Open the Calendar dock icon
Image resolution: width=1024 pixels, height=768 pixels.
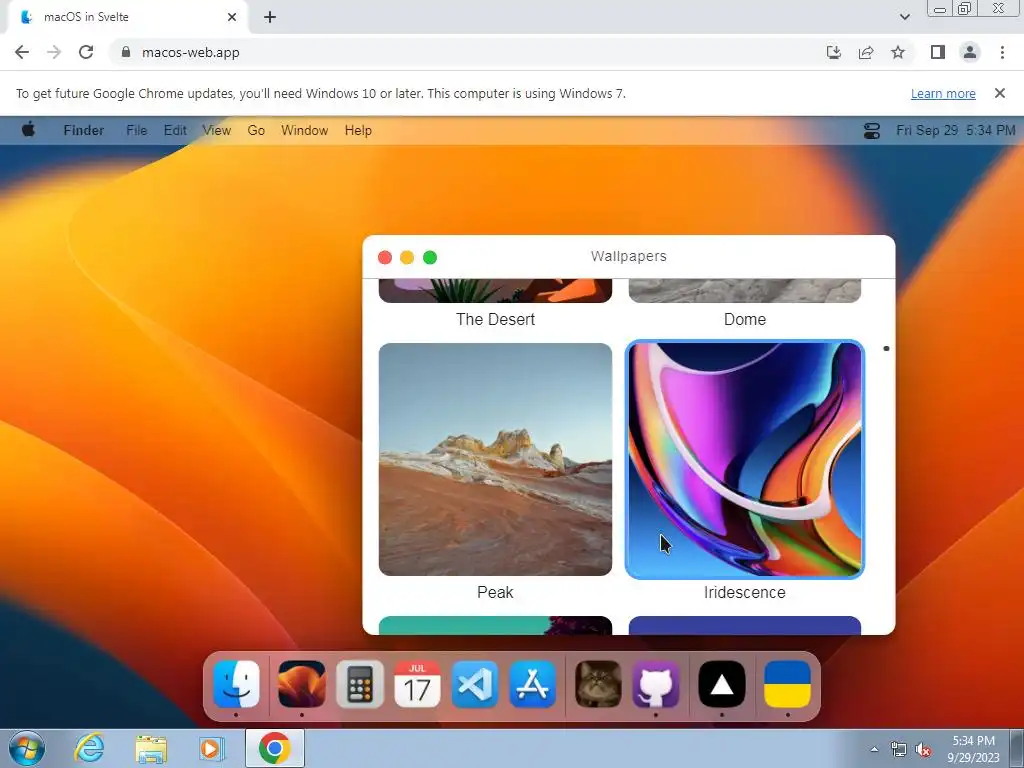[x=417, y=684]
